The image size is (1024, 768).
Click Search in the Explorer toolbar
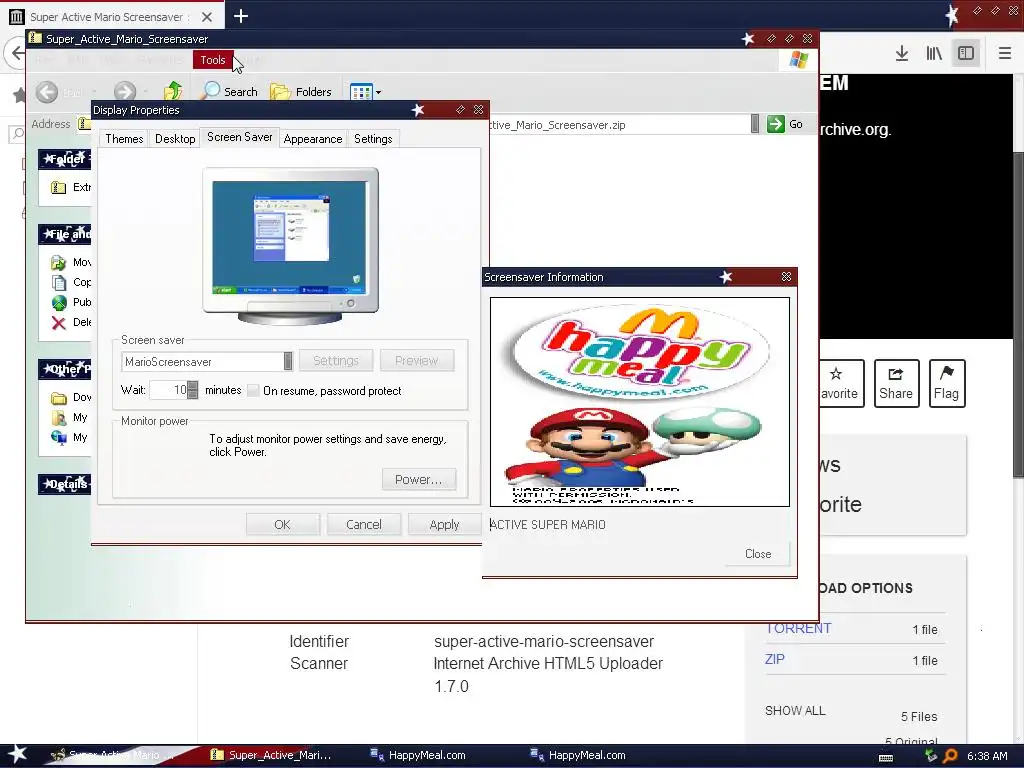[230, 91]
